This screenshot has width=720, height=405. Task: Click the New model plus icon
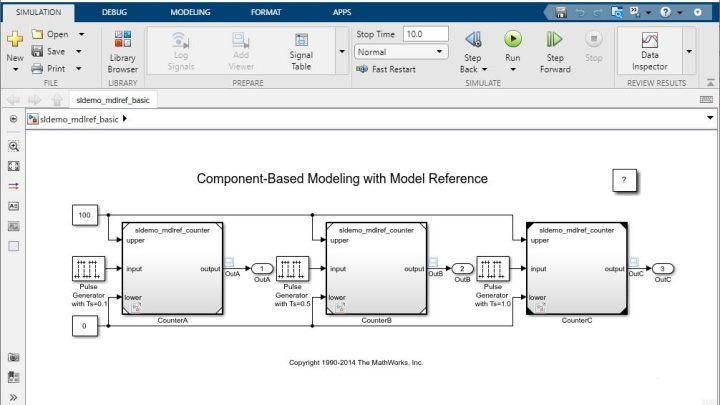pyautogui.click(x=15, y=39)
